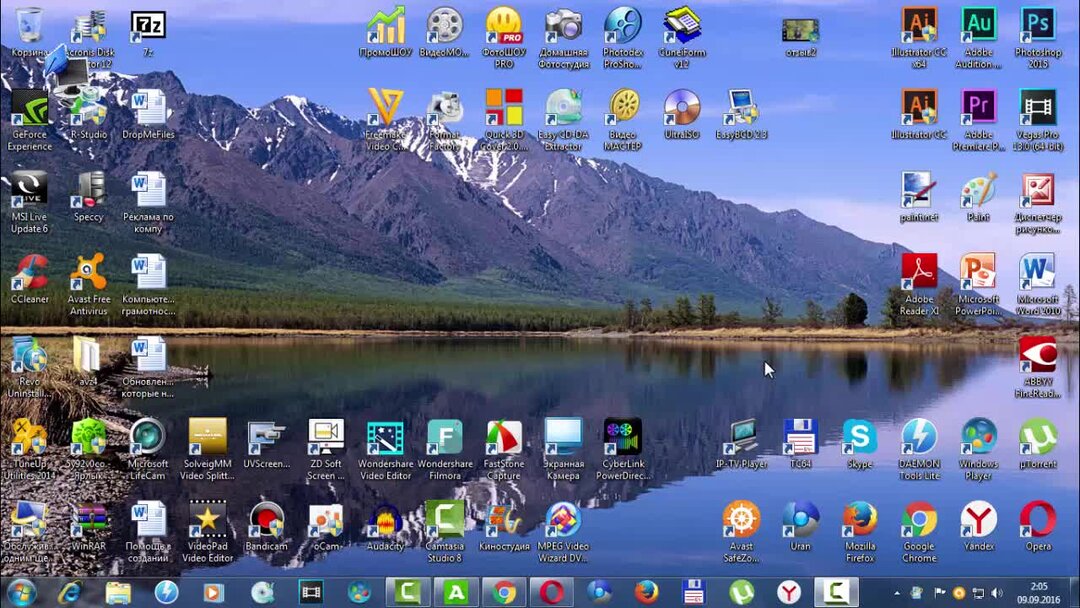The height and width of the screenshot is (608, 1080).
Task: Open VideoPad Video Editor shortcut
Action: click(207, 532)
